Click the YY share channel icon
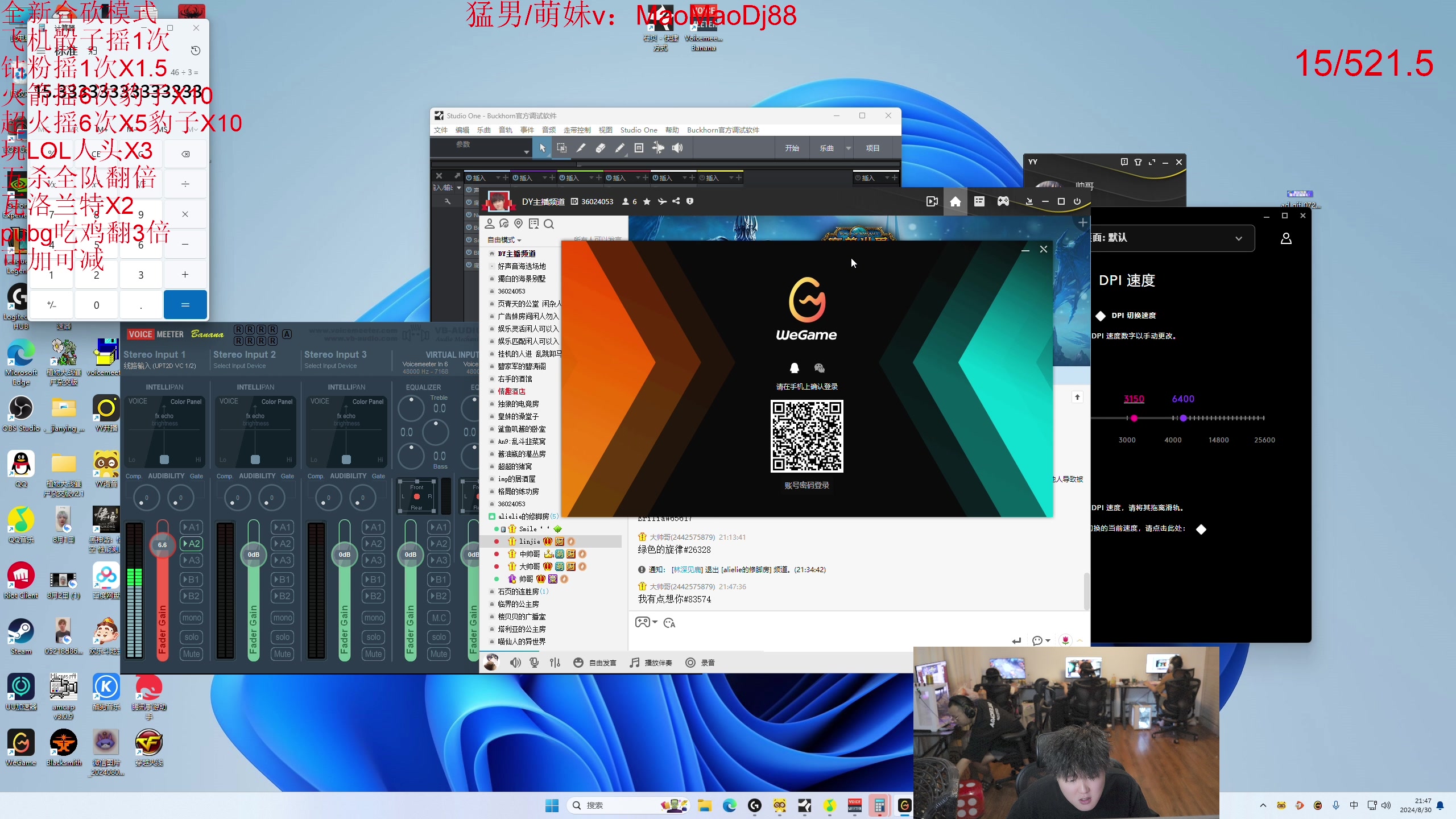This screenshot has height=819, width=1456. [676, 201]
